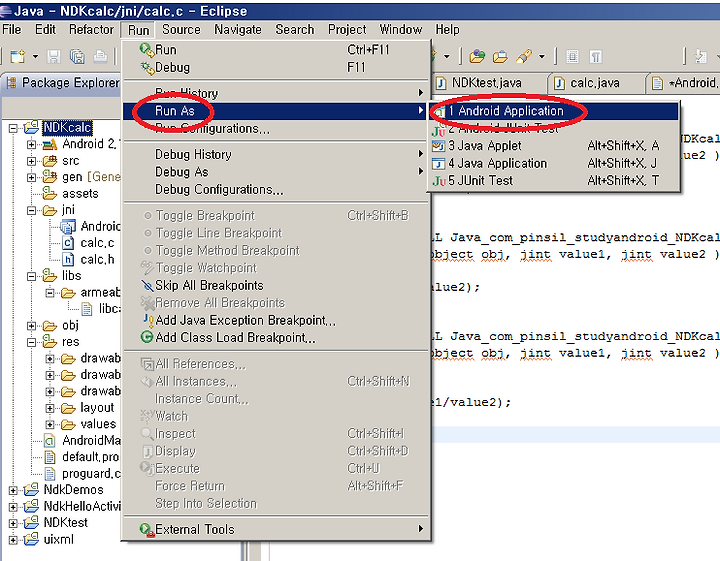Viewport: 720px width, 561px height.
Task: Click Add Class Load Breakpoint
Action: click(x=277, y=337)
